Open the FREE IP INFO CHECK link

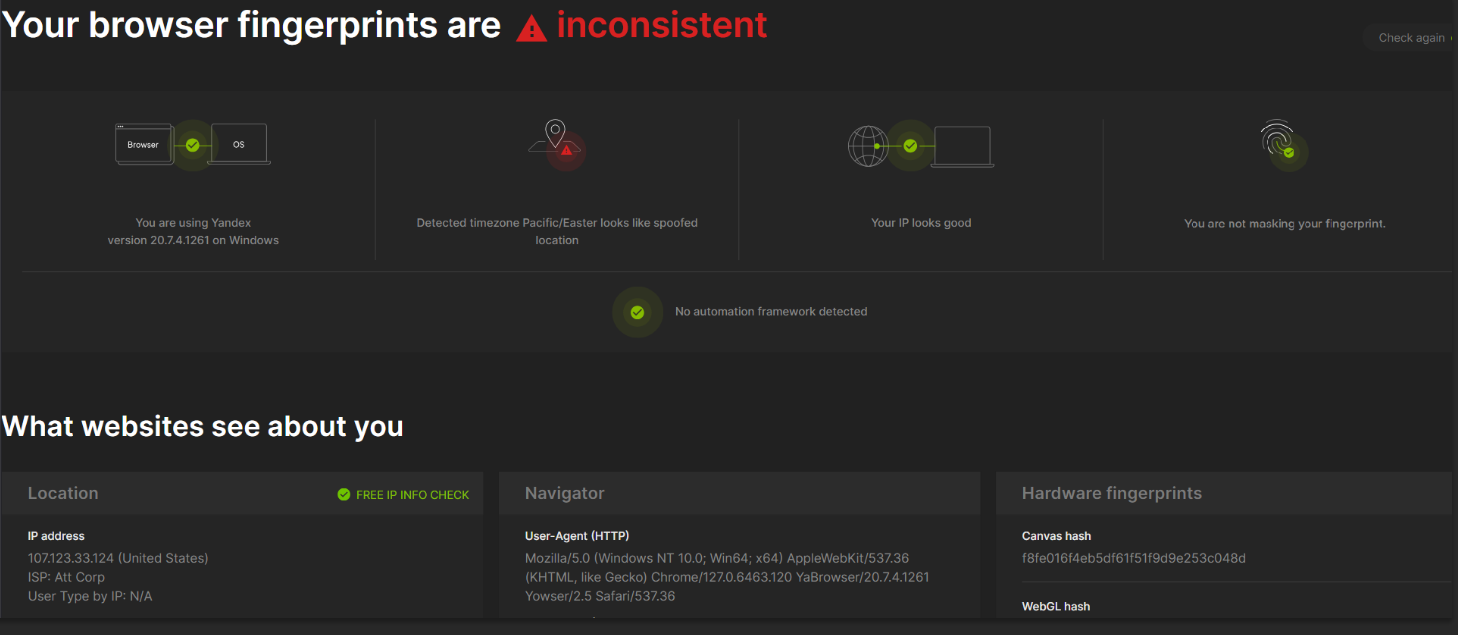coord(412,495)
